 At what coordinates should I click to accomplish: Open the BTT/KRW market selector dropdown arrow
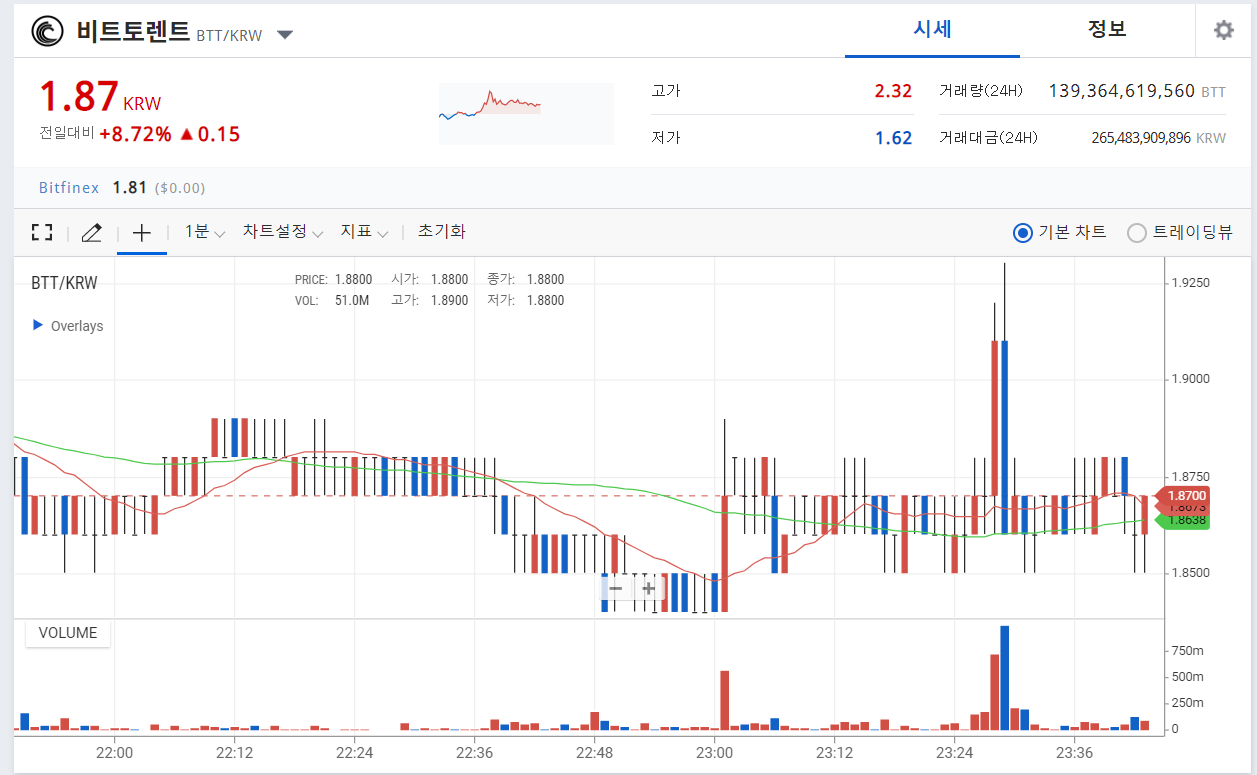coord(285,35)
